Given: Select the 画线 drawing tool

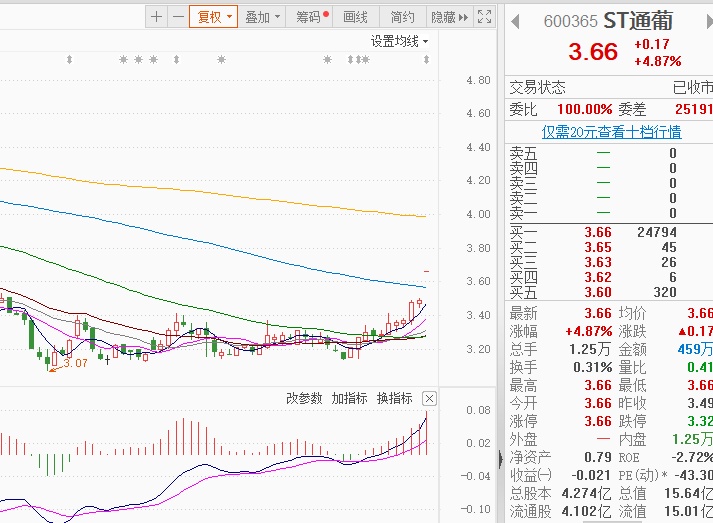Looking at the screenshot, I should 356,17.
